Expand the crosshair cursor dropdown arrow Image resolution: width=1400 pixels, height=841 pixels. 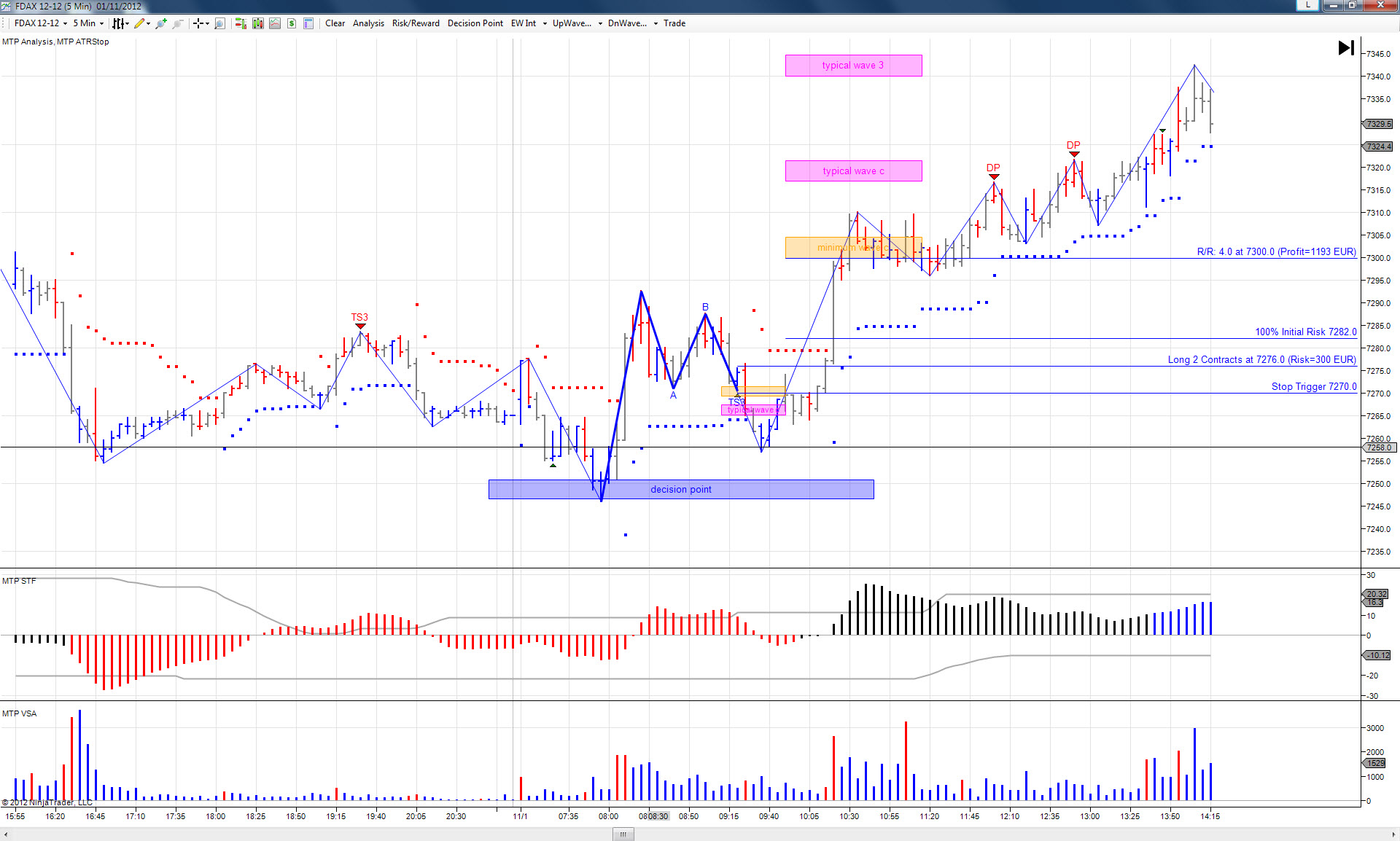pos(207,23)
